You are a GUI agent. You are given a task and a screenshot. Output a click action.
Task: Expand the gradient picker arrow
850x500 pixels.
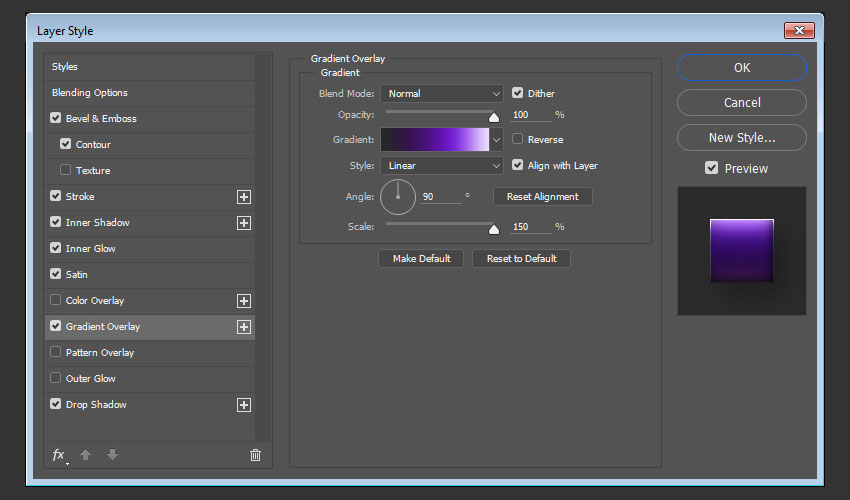point(496,140)
